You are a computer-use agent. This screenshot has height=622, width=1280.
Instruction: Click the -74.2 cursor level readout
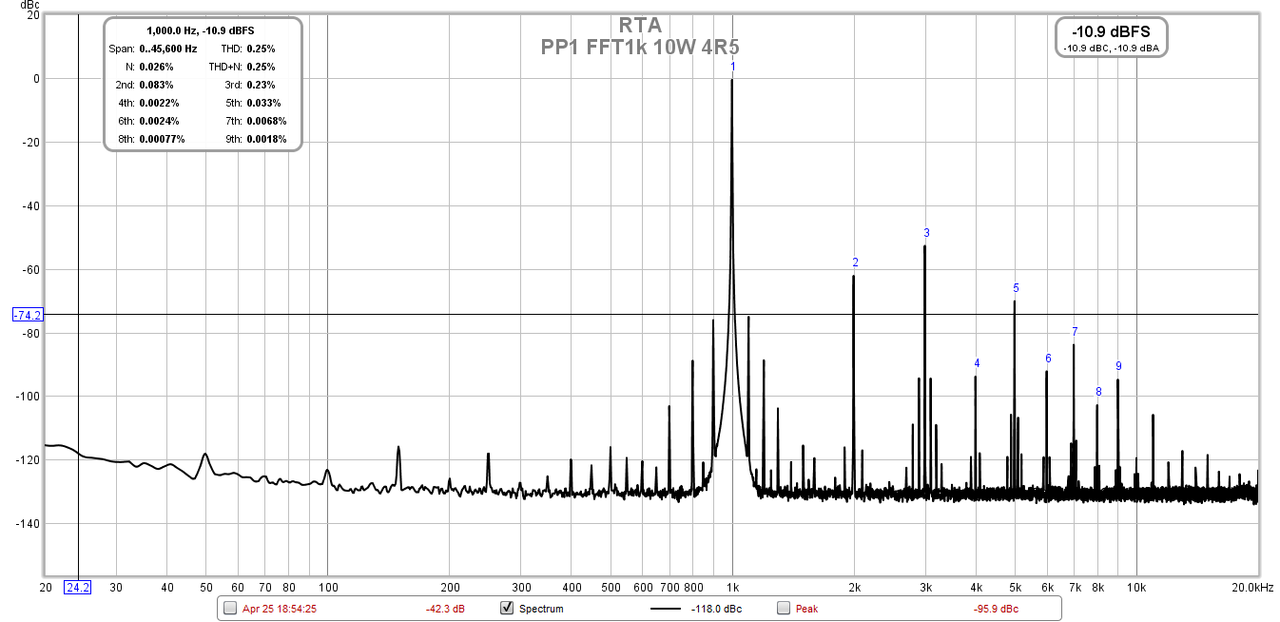pyautogui.click(x=27, y=315)
